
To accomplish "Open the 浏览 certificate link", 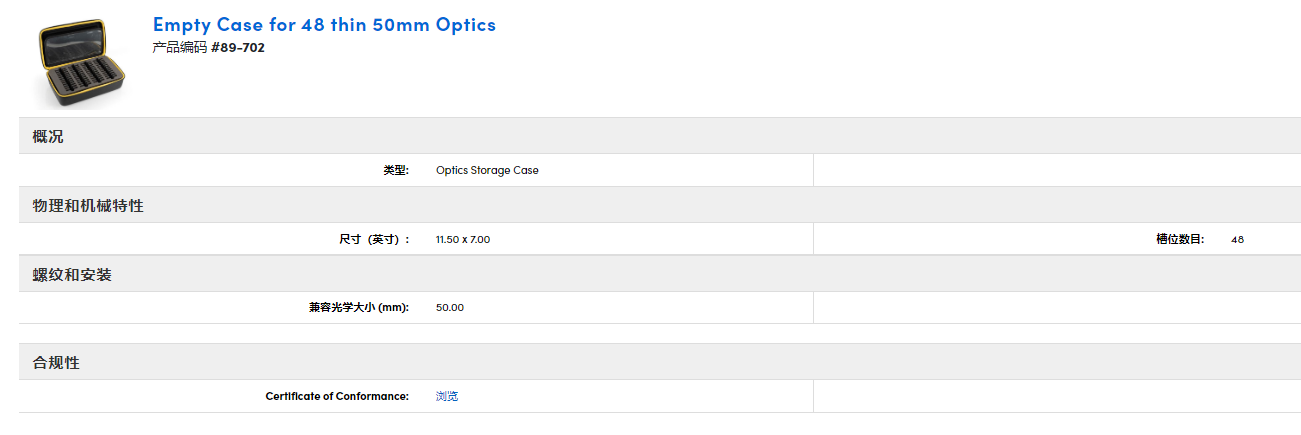I will click(447, 396).
